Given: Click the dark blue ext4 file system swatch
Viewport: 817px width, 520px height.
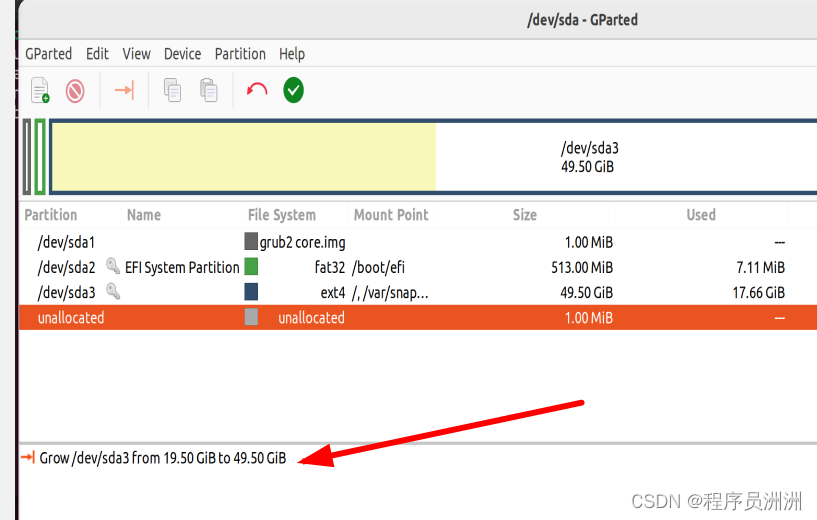Looking at the screenshot, I should click(x=251, y=292).
